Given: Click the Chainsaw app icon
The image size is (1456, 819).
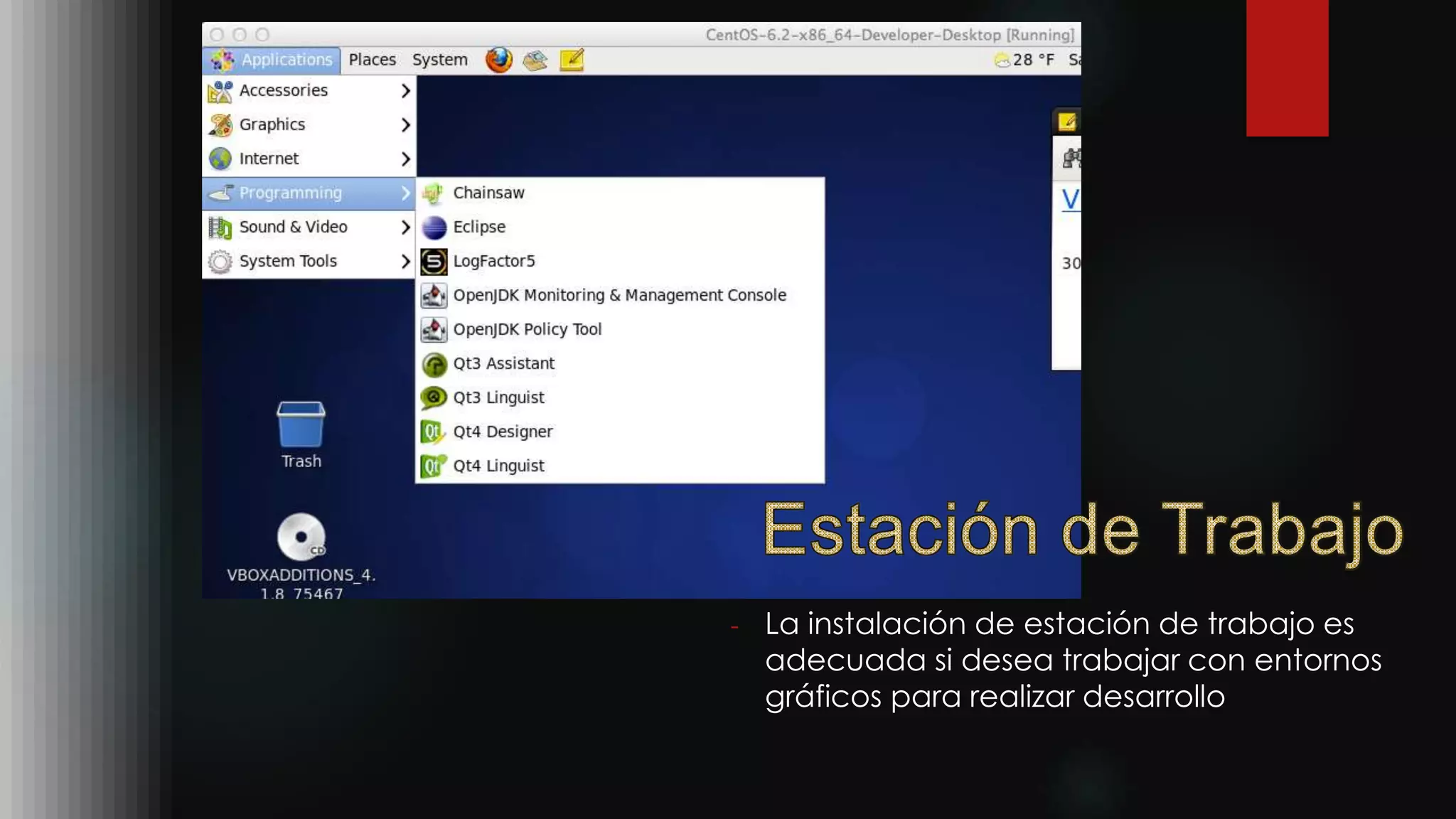Looking at the screenshot, I should tap(434, 193).
